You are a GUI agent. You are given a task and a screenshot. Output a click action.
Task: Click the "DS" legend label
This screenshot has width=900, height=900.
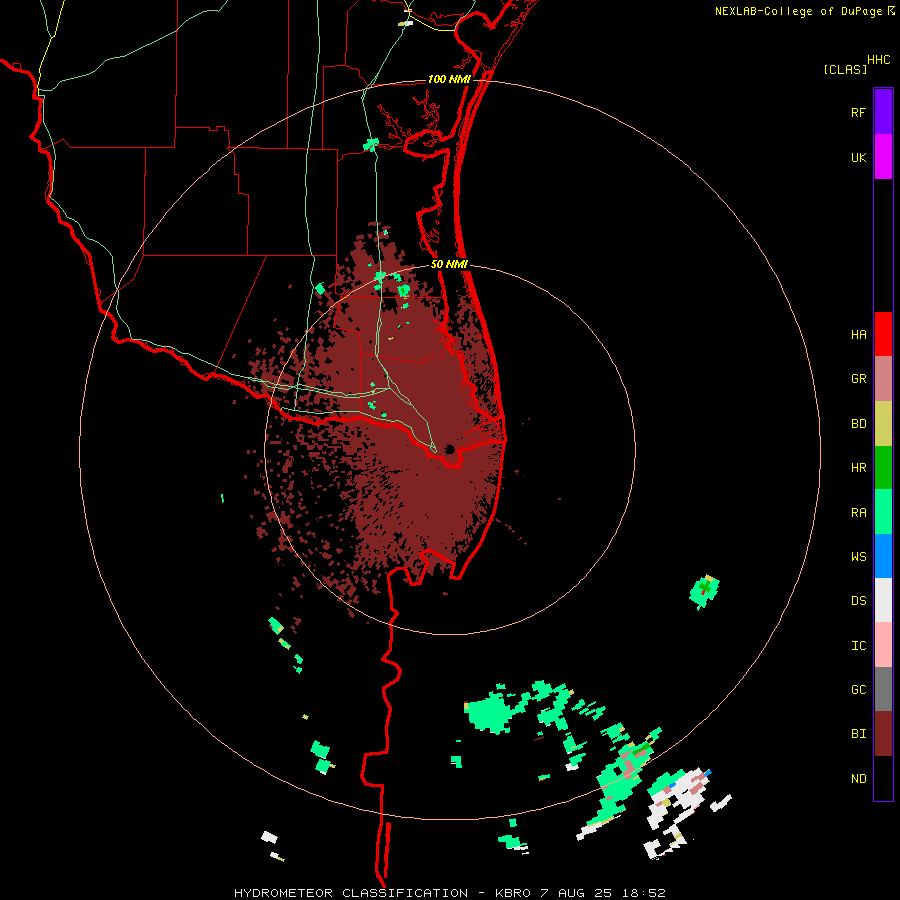[x=858, y=601]
